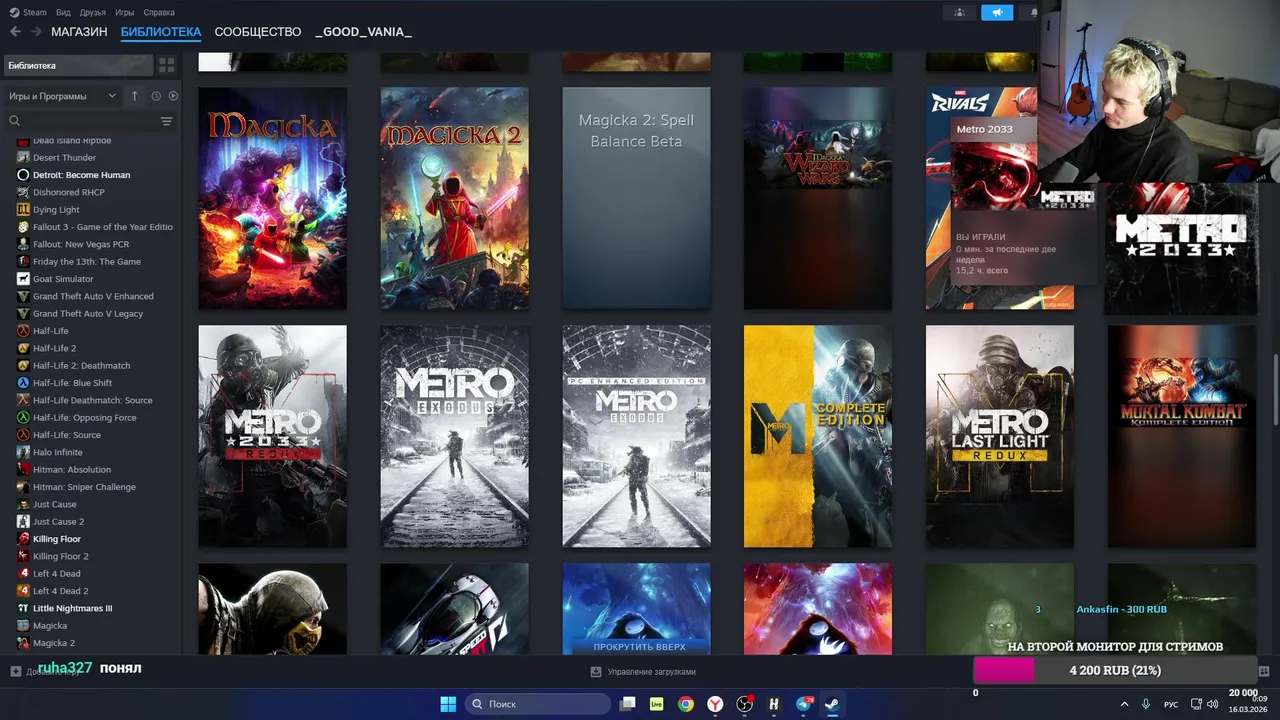The height and width of the screenshot is (720, 1280).
Task: Open the Magicka game cover
Action: point(272,198)
